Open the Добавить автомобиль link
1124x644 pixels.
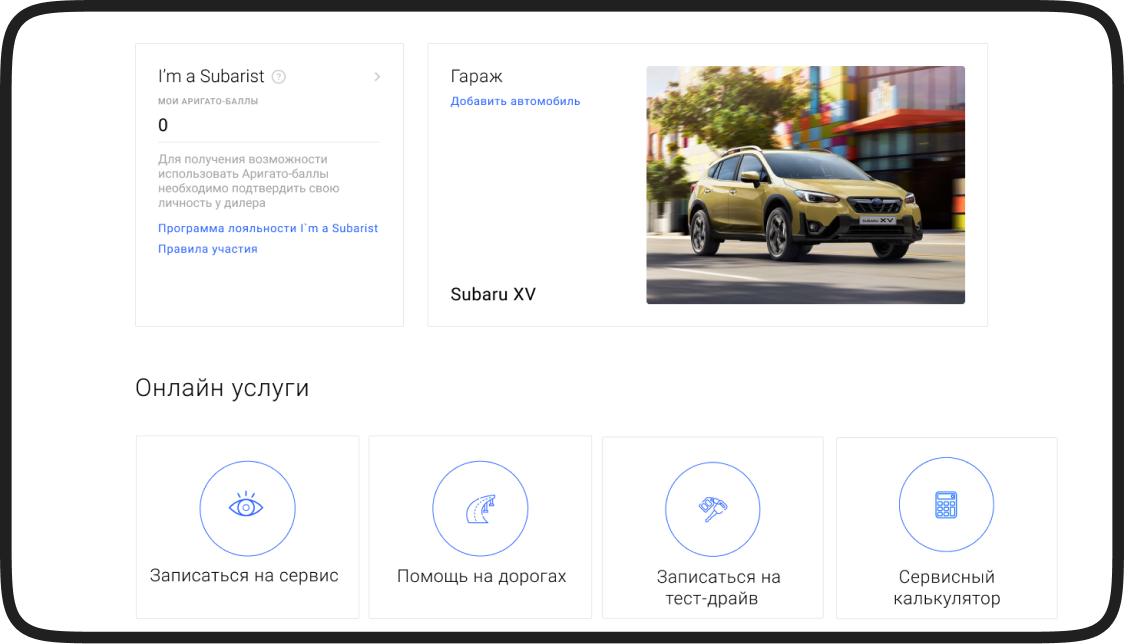(x=515, y=101)
